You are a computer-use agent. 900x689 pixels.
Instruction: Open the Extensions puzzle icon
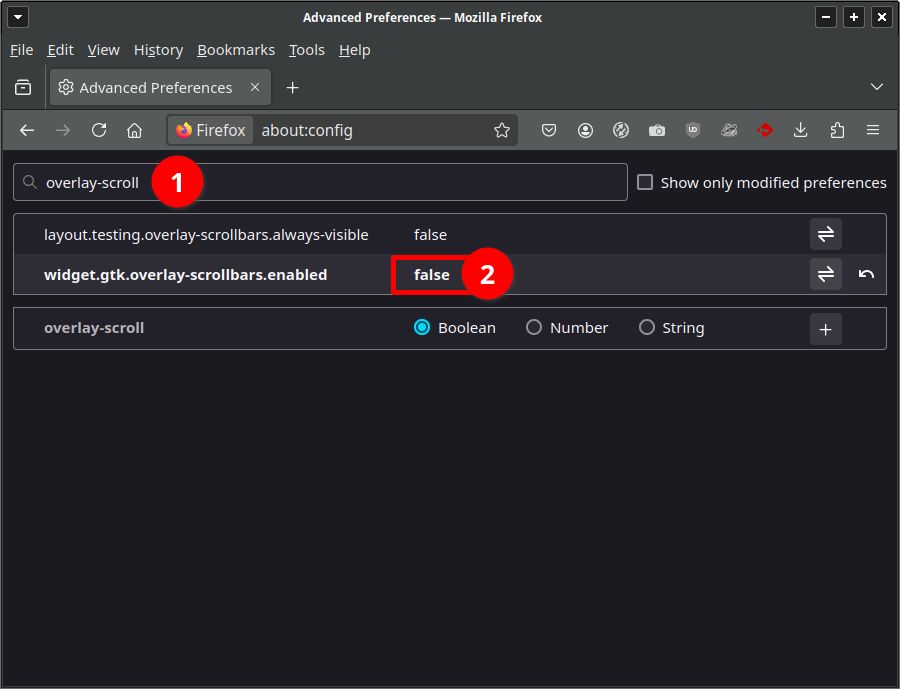837,130
